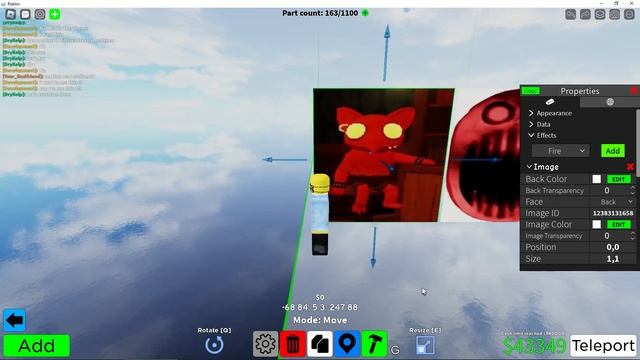Click the Mode: Move label

pyautogui.click(x=320, y=320)
